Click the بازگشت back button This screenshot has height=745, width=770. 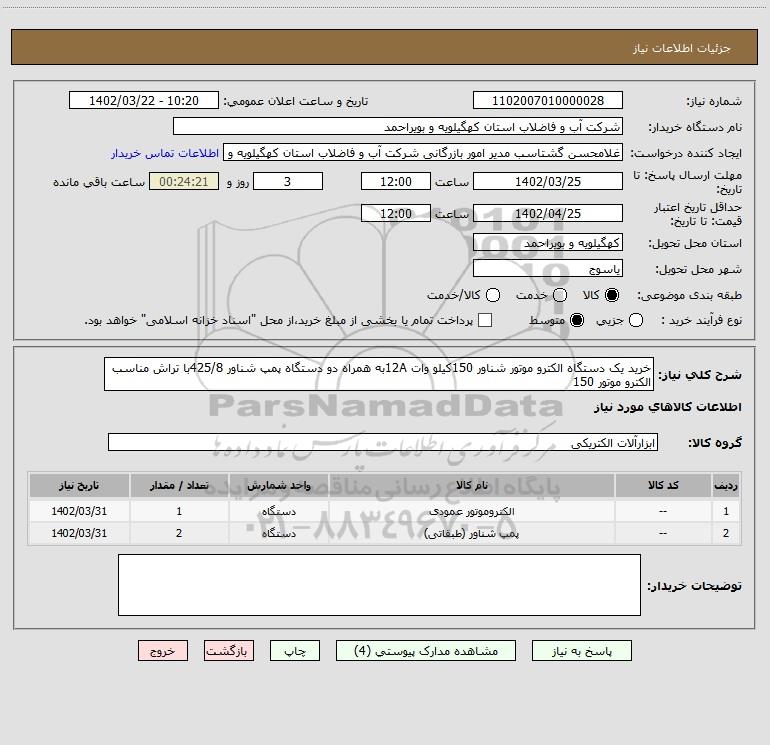[229, 651]
